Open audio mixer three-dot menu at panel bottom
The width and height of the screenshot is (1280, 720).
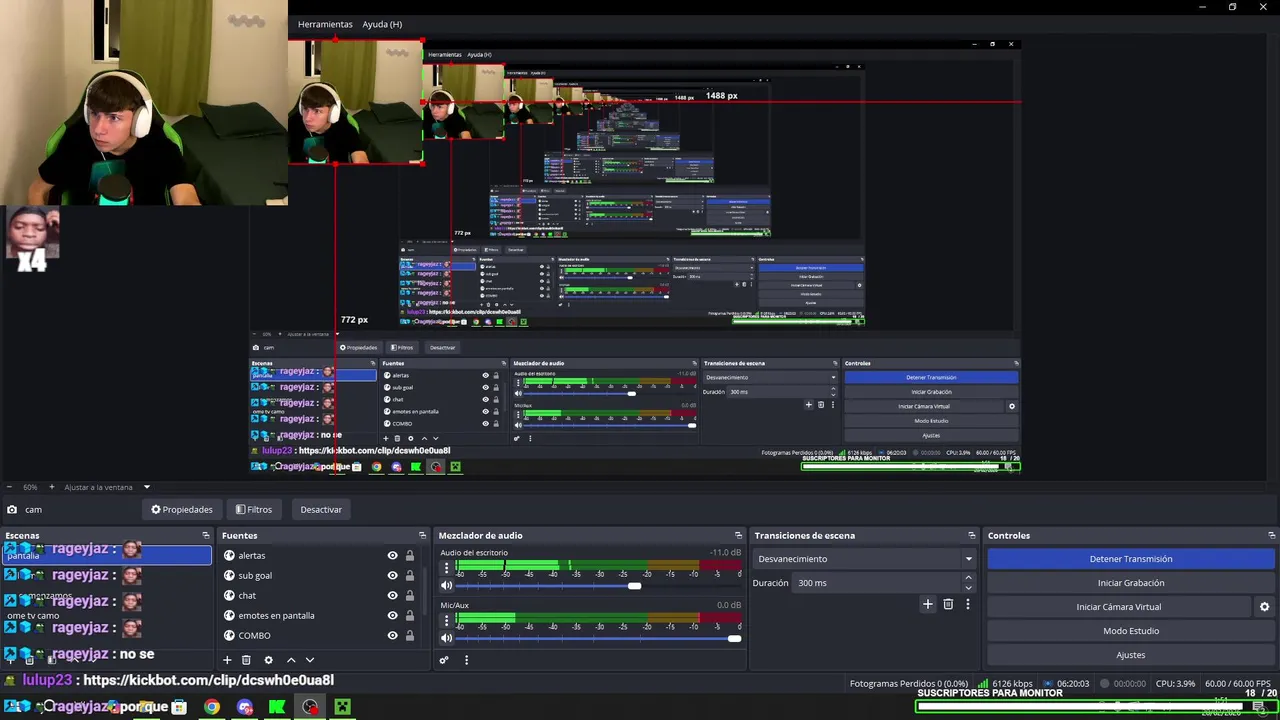(x=466, y=660)
